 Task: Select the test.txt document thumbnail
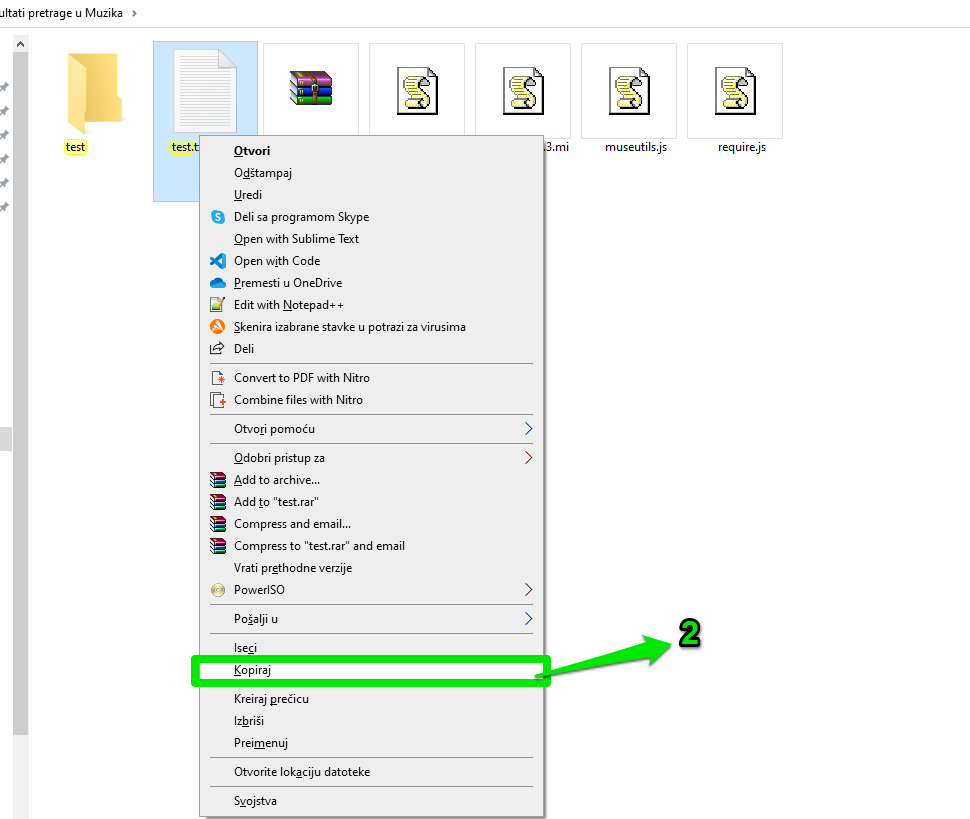tap(205, 90)
